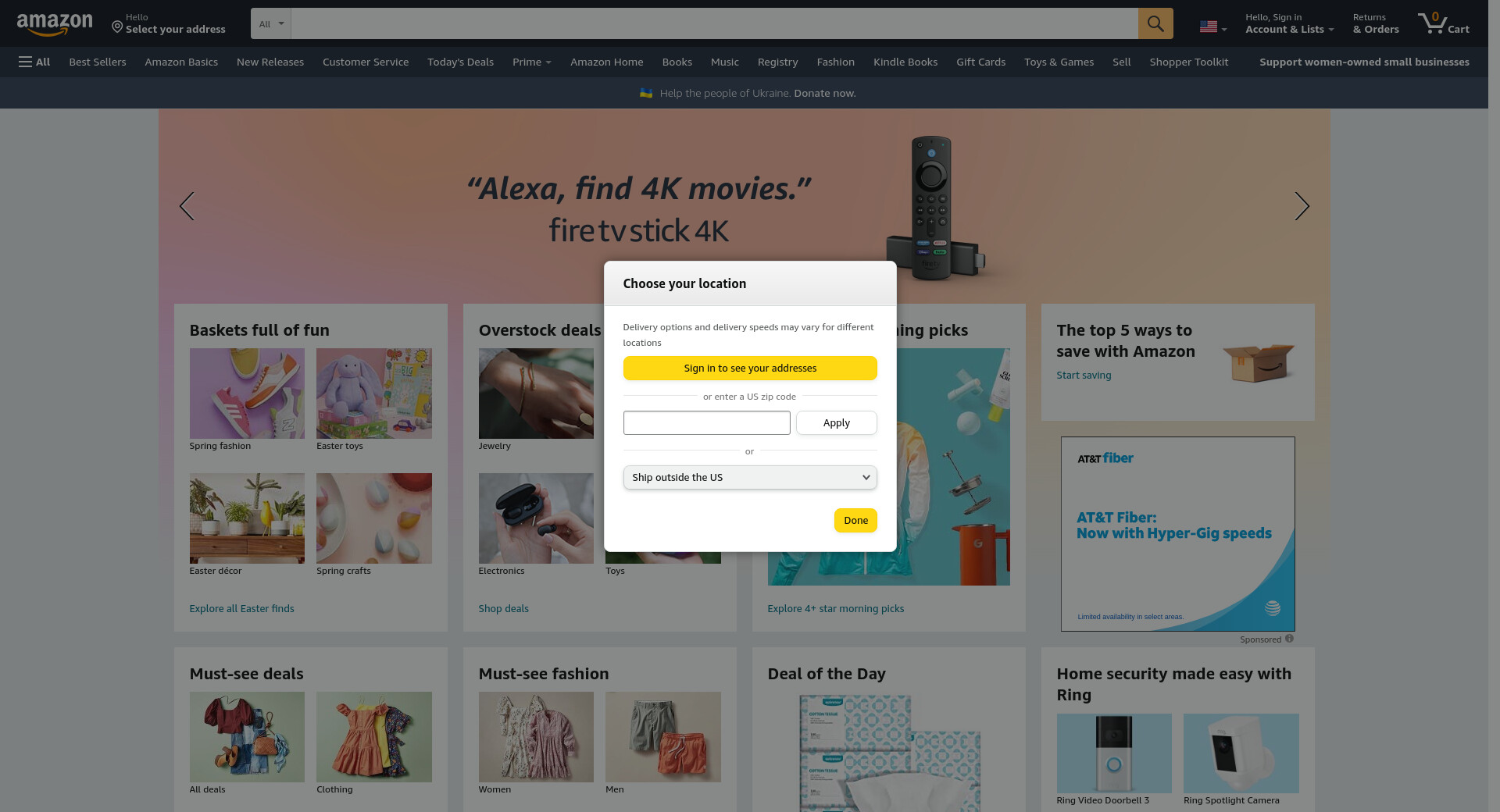The image size is (1500, 812).
Task: Select Gift Cards from navigation bar
Action: (980, 62)
